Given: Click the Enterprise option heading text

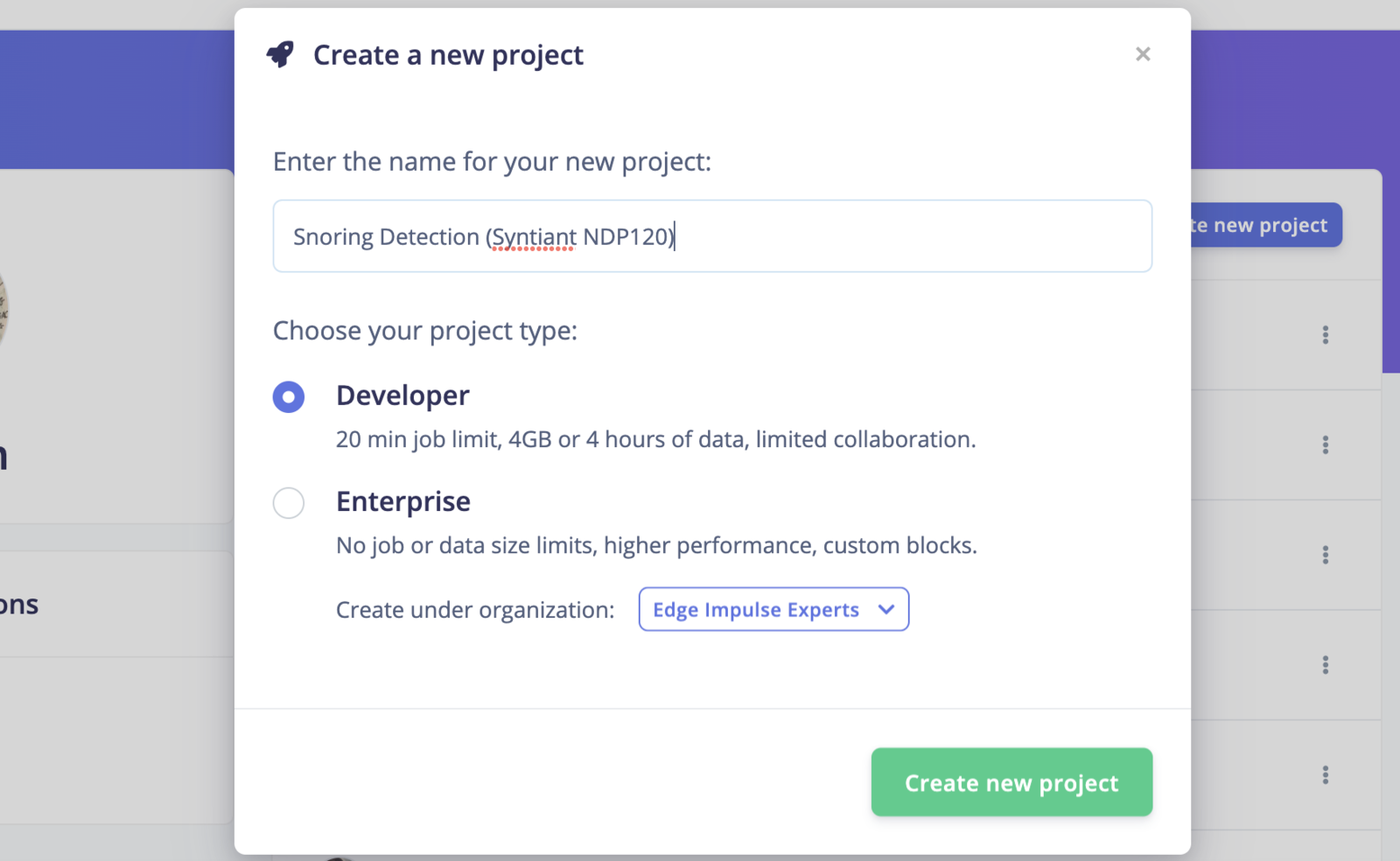Looking at the screenshot, I should point(403,501).
